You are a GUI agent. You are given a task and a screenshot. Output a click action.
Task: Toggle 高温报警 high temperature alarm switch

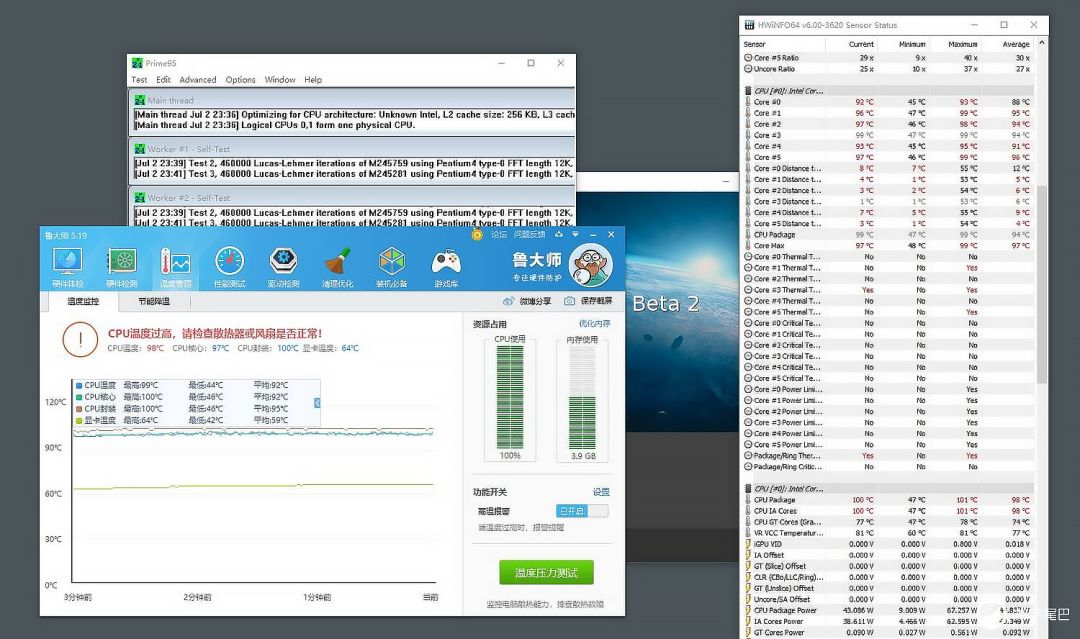[582, 511]
